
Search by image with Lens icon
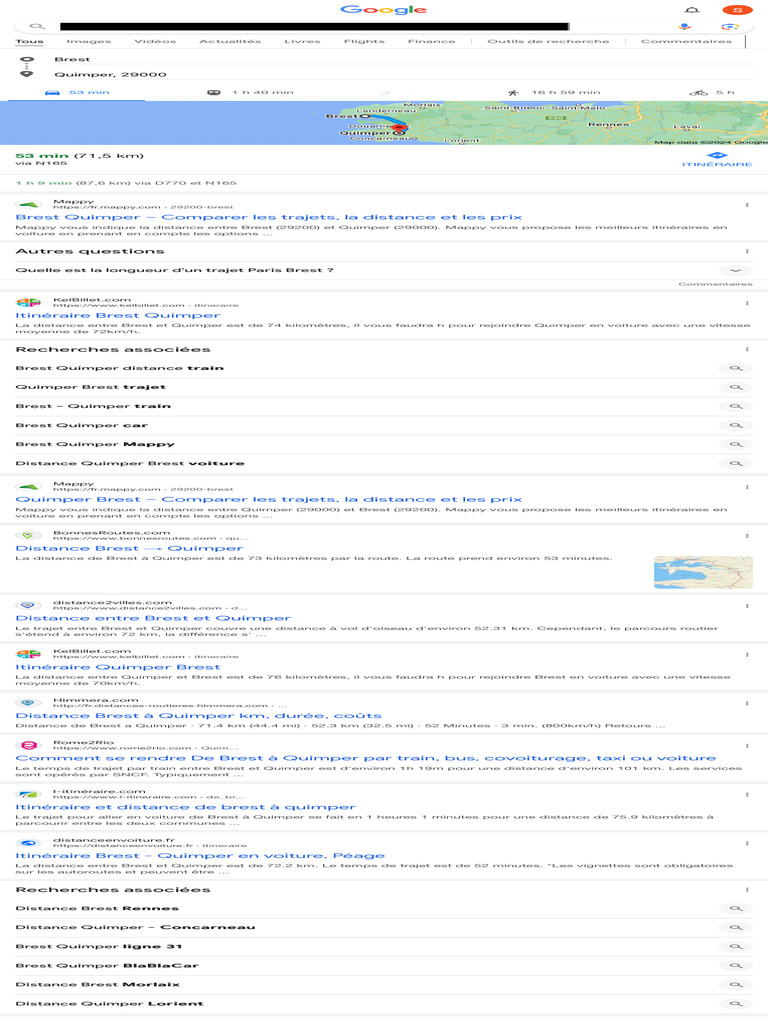point(730,26)
